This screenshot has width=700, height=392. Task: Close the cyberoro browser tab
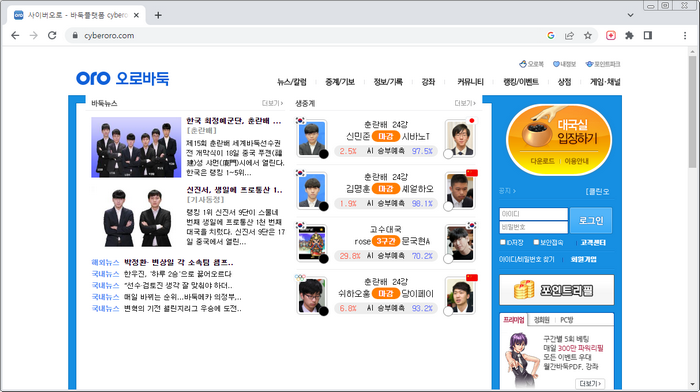136,15
